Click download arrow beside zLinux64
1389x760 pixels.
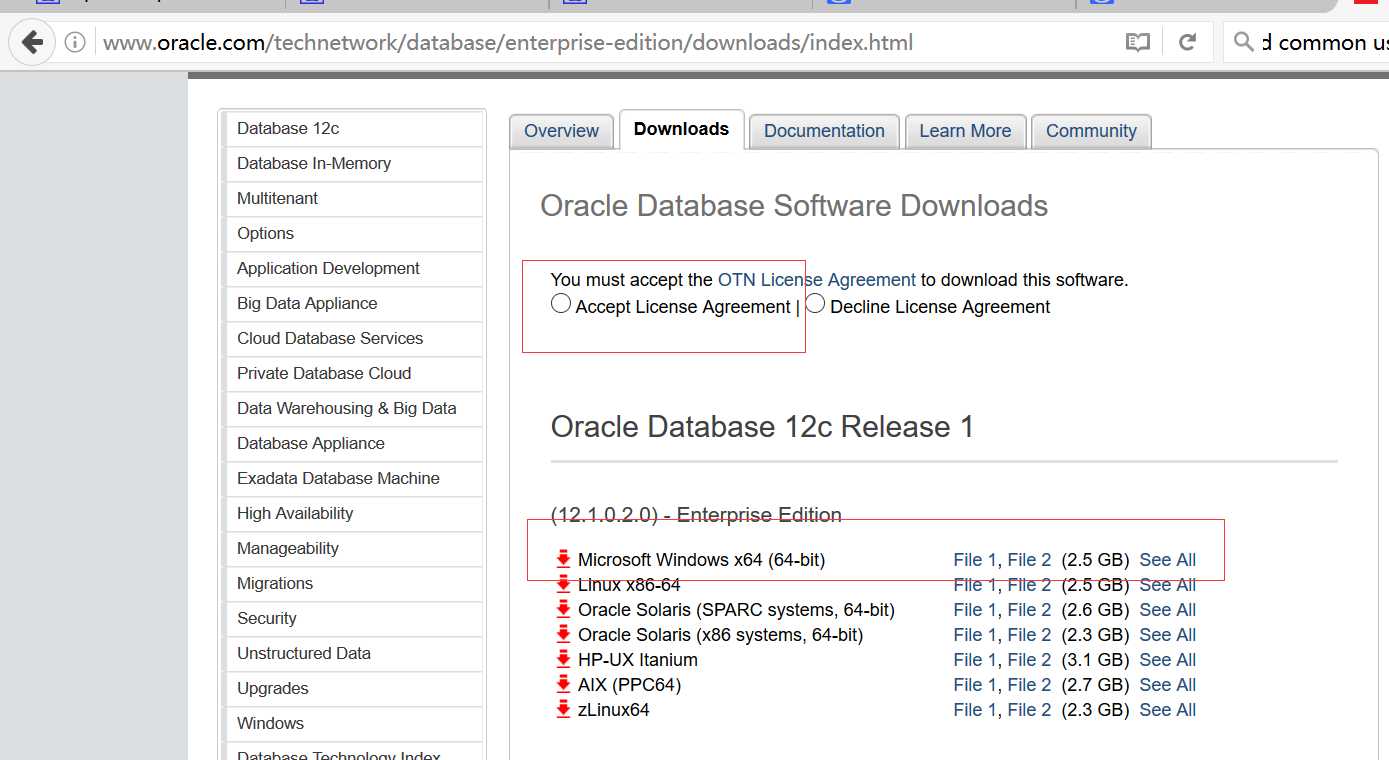(x=564, y=710)
